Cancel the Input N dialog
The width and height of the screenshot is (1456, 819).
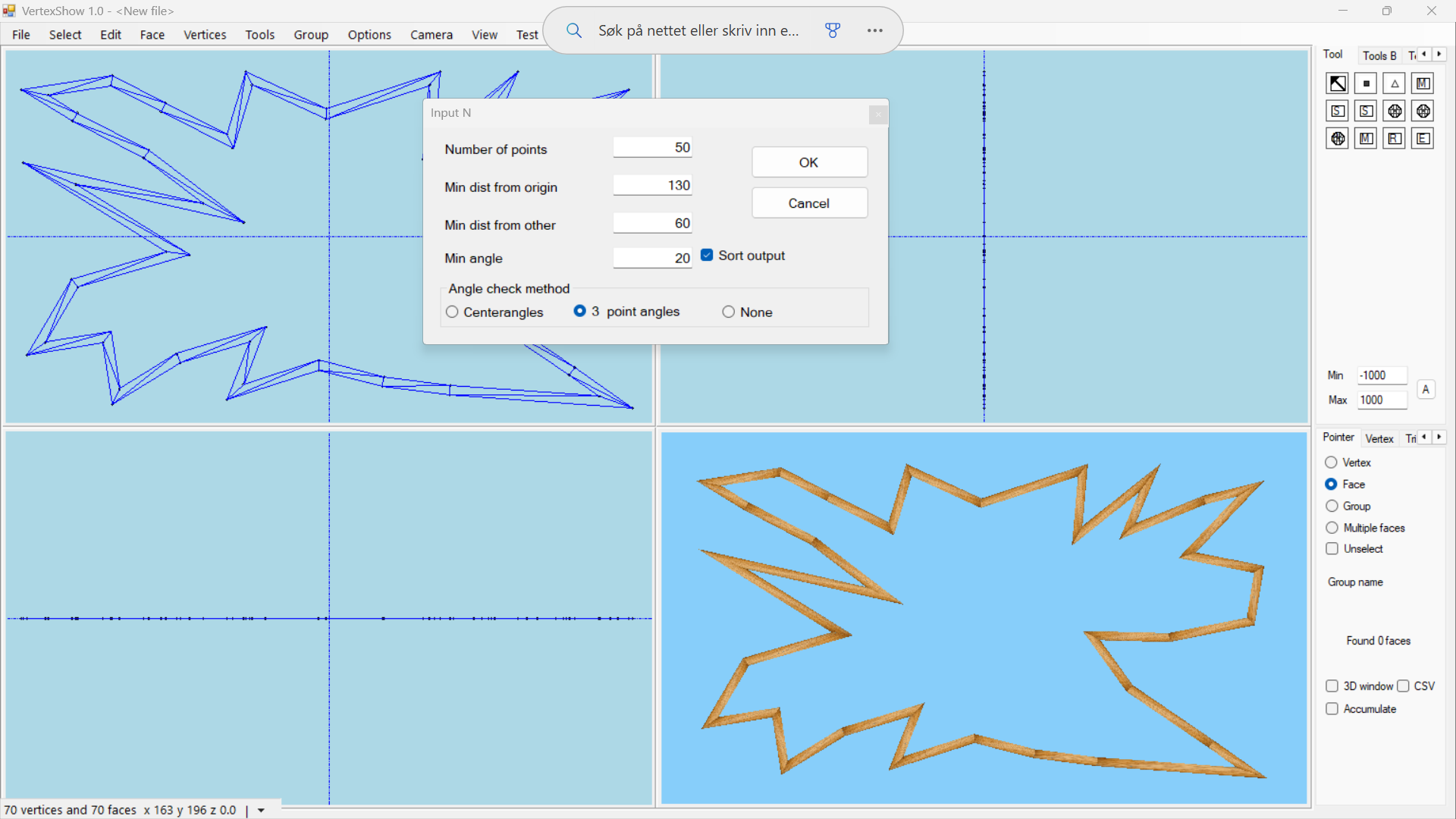pos(809,203)
